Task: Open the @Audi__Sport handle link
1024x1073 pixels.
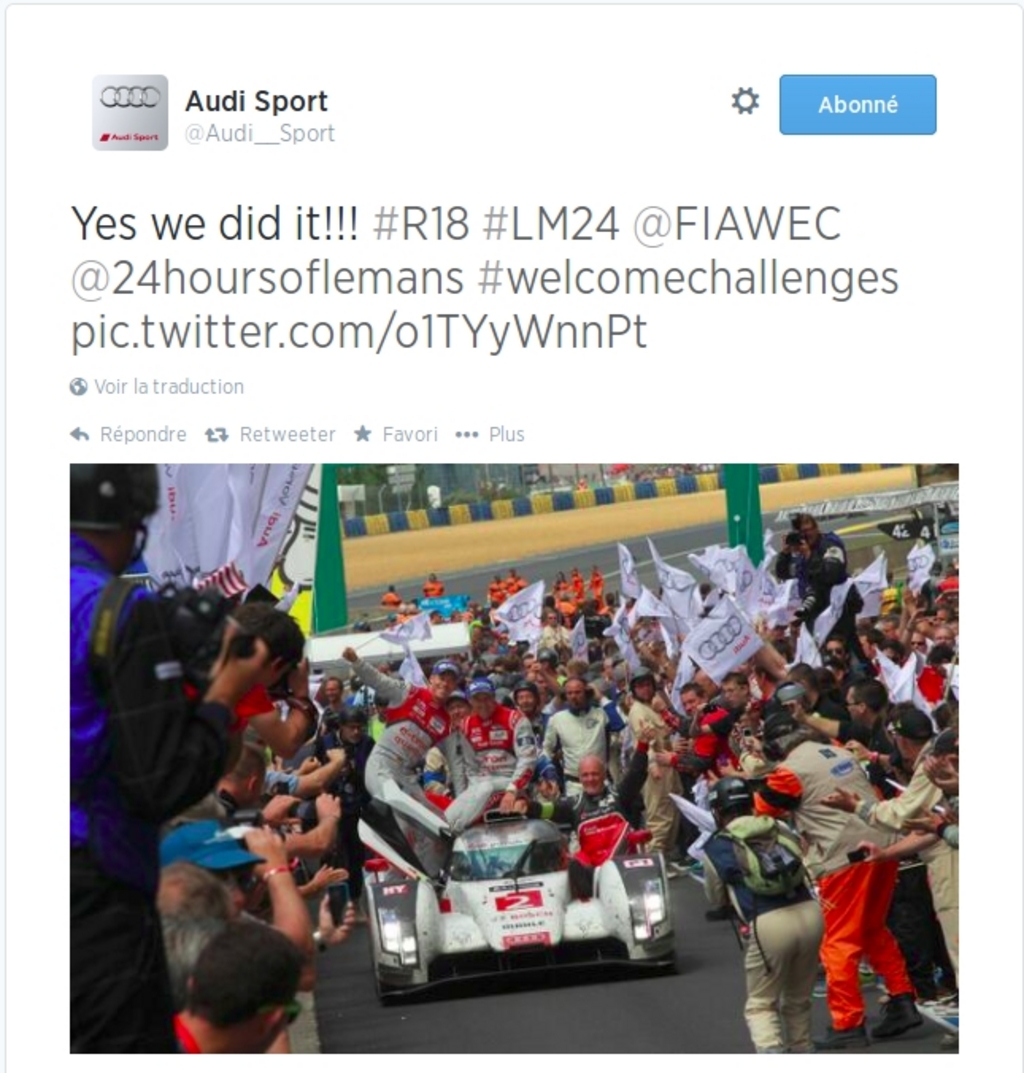Action: [259, 133]
